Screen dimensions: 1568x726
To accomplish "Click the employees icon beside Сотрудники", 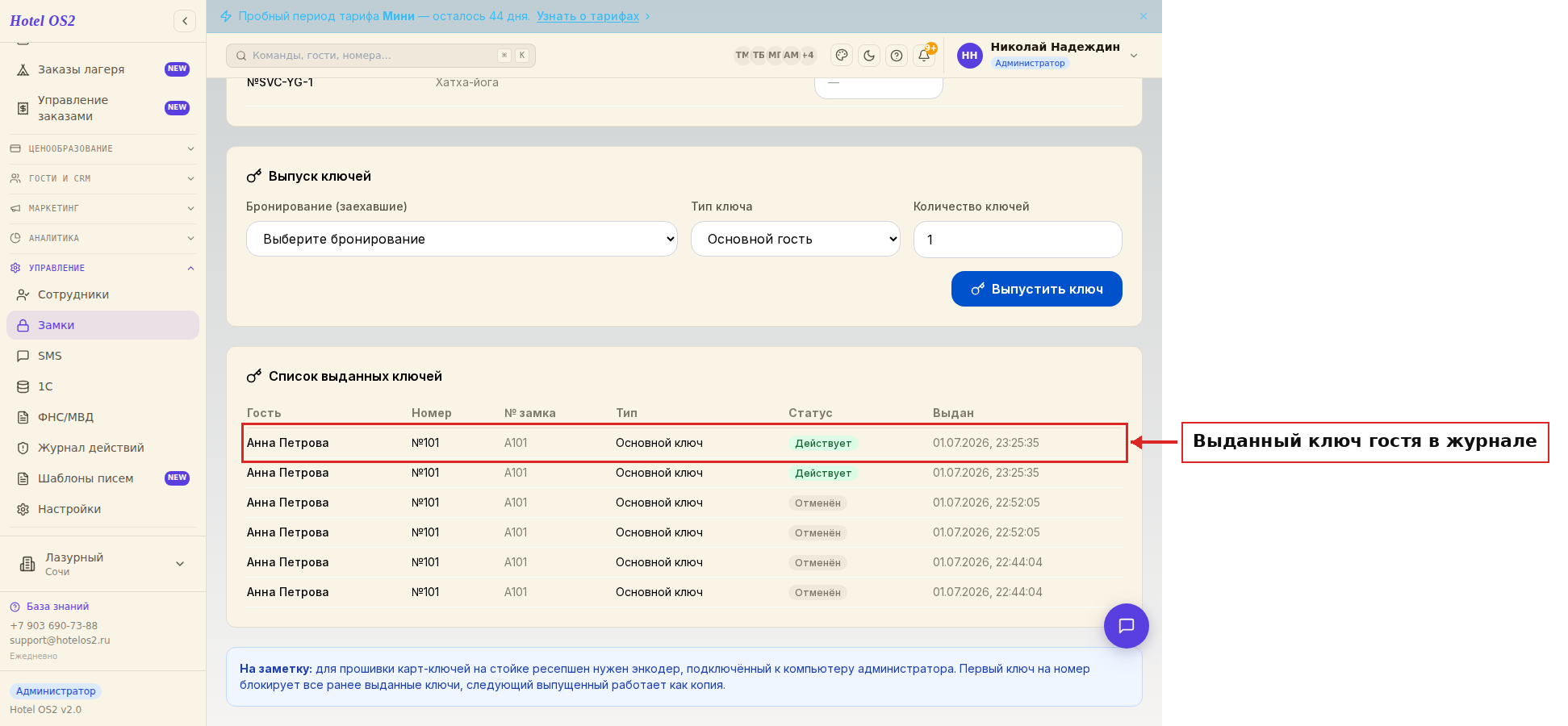I will click(23, 294).
